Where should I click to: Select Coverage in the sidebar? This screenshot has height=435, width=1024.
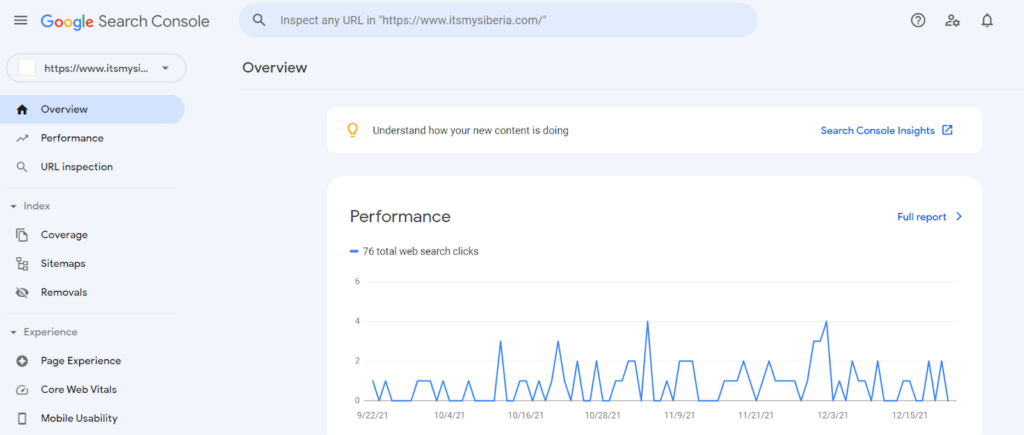64,235
